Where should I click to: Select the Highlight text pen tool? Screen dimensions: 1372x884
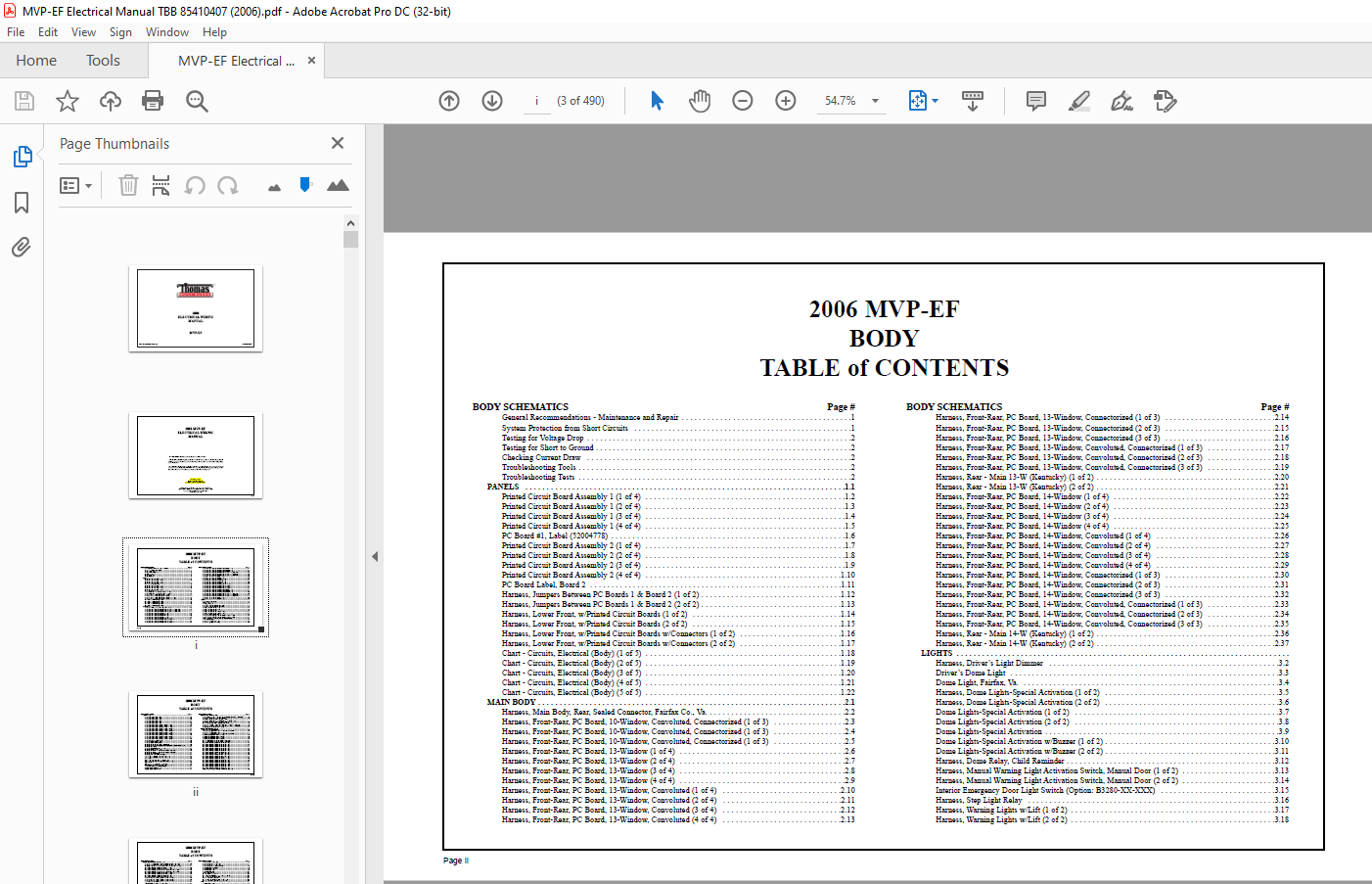(1078, 101)
